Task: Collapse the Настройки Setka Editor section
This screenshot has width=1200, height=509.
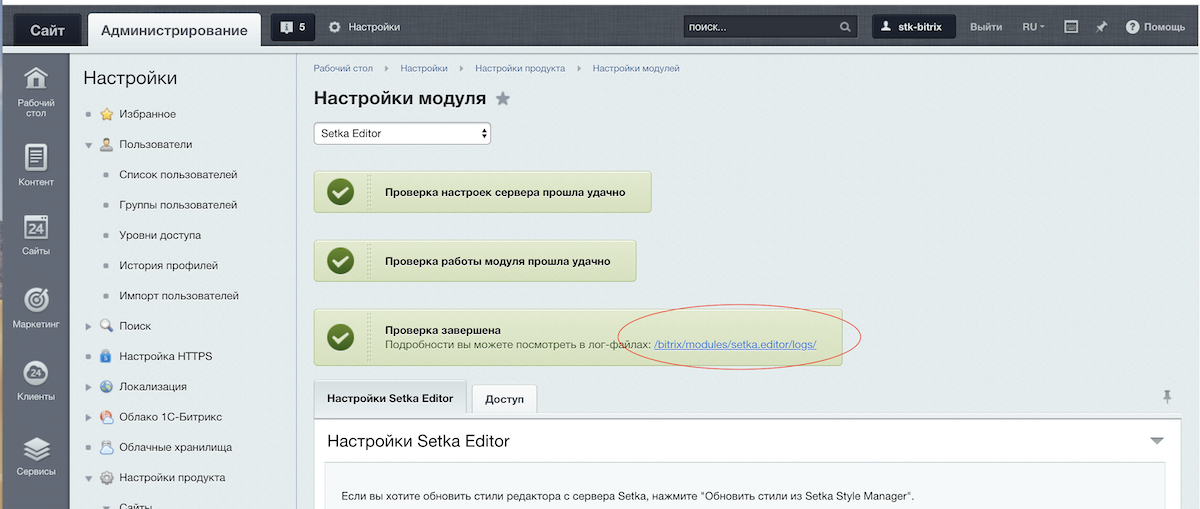Action: tap(1157, 441)
